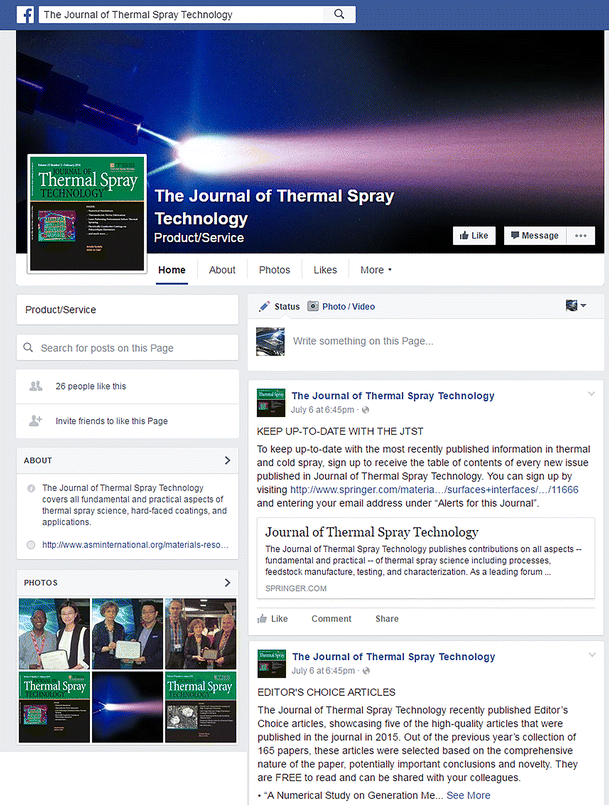
Task: Click the Product/Service category label in sidebar
Action: [x=61, y=310]
